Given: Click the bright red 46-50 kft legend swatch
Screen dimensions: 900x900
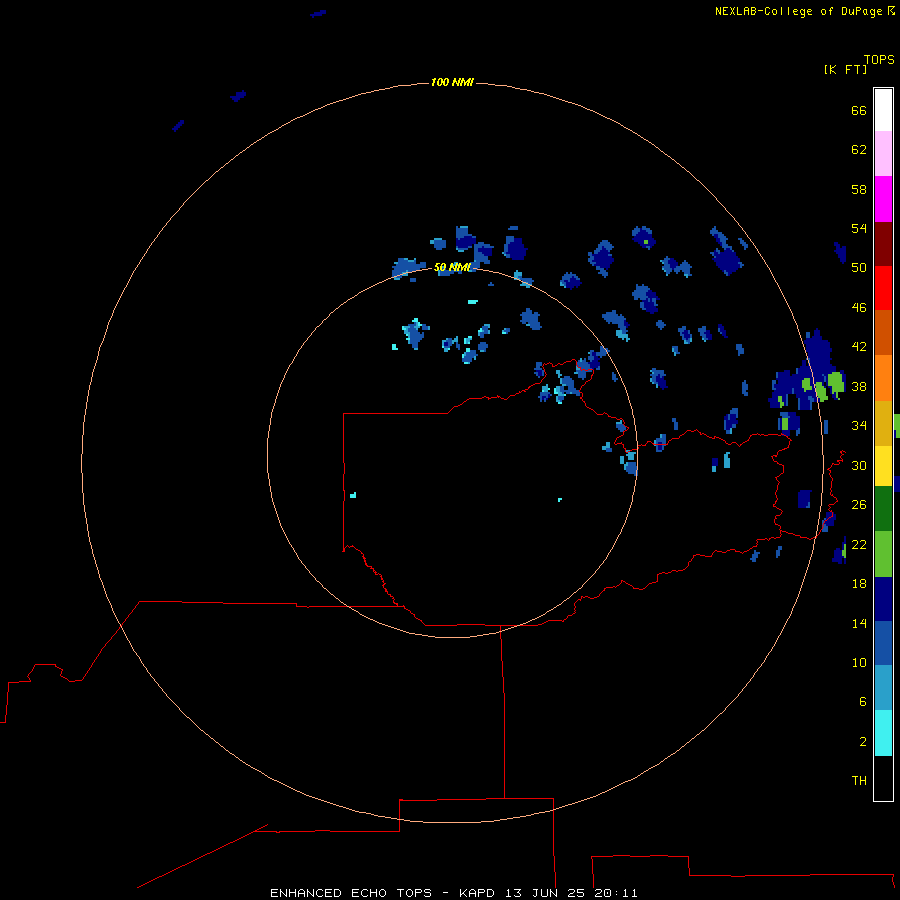Looking at the screenshot, I should point(883,288).
